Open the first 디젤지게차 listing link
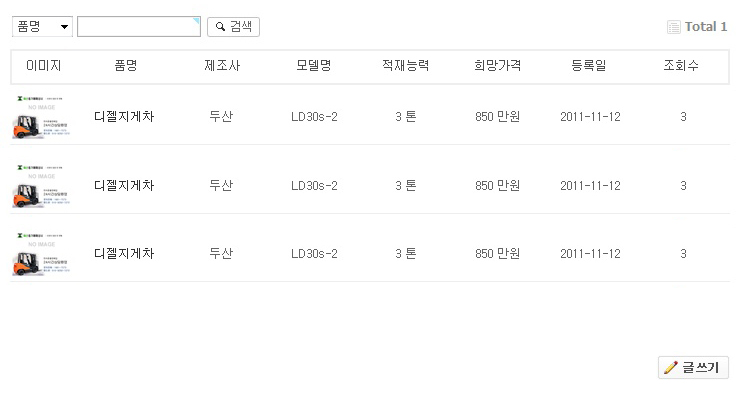743x400 pixels. (x=124, y=117)
